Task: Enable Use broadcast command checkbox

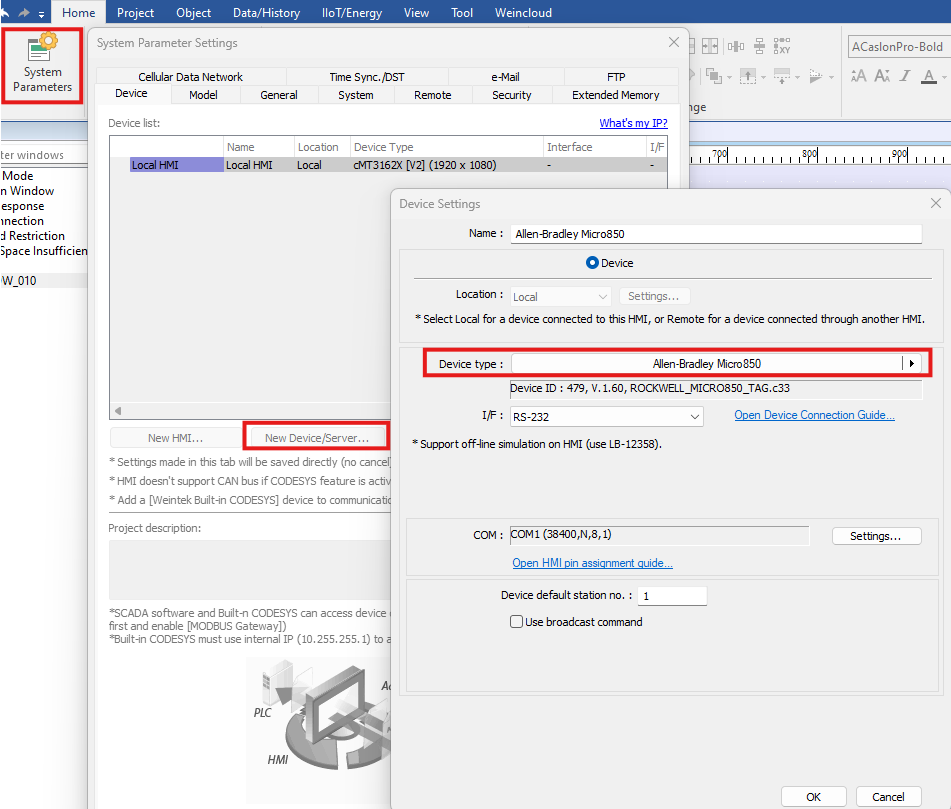Action: coord(516,622)
